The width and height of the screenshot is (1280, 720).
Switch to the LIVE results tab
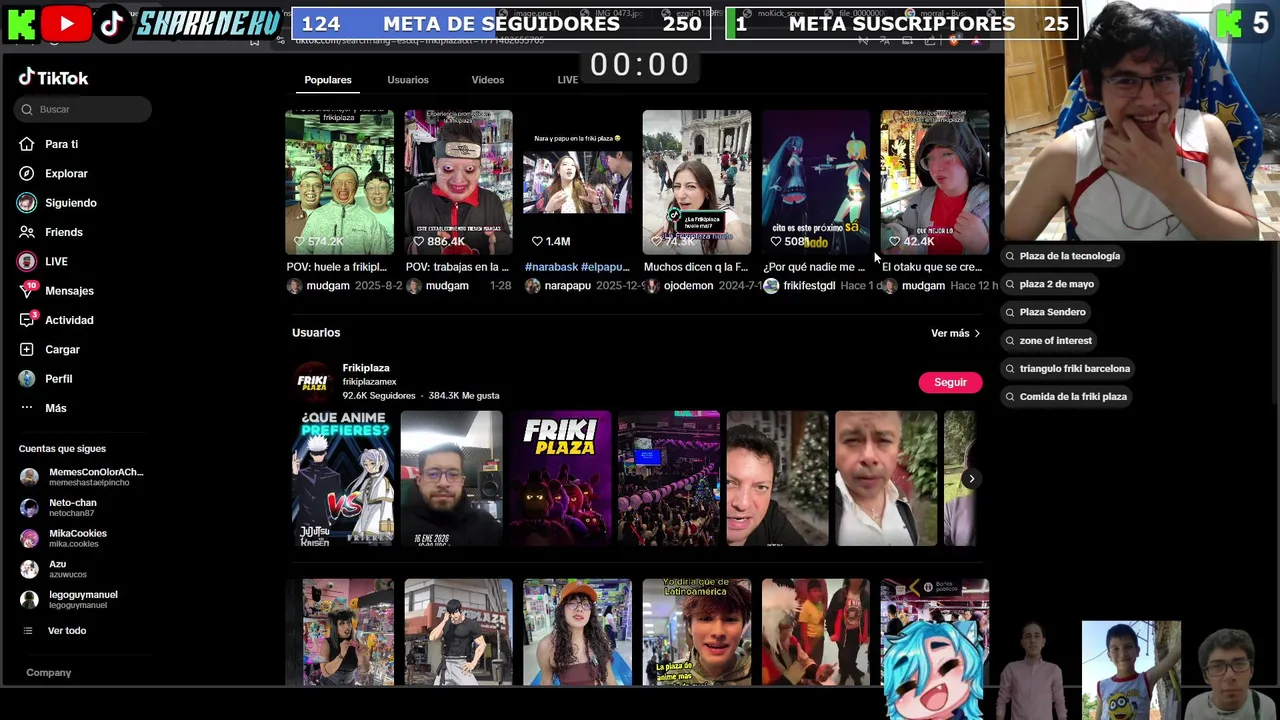click(568, 80)
